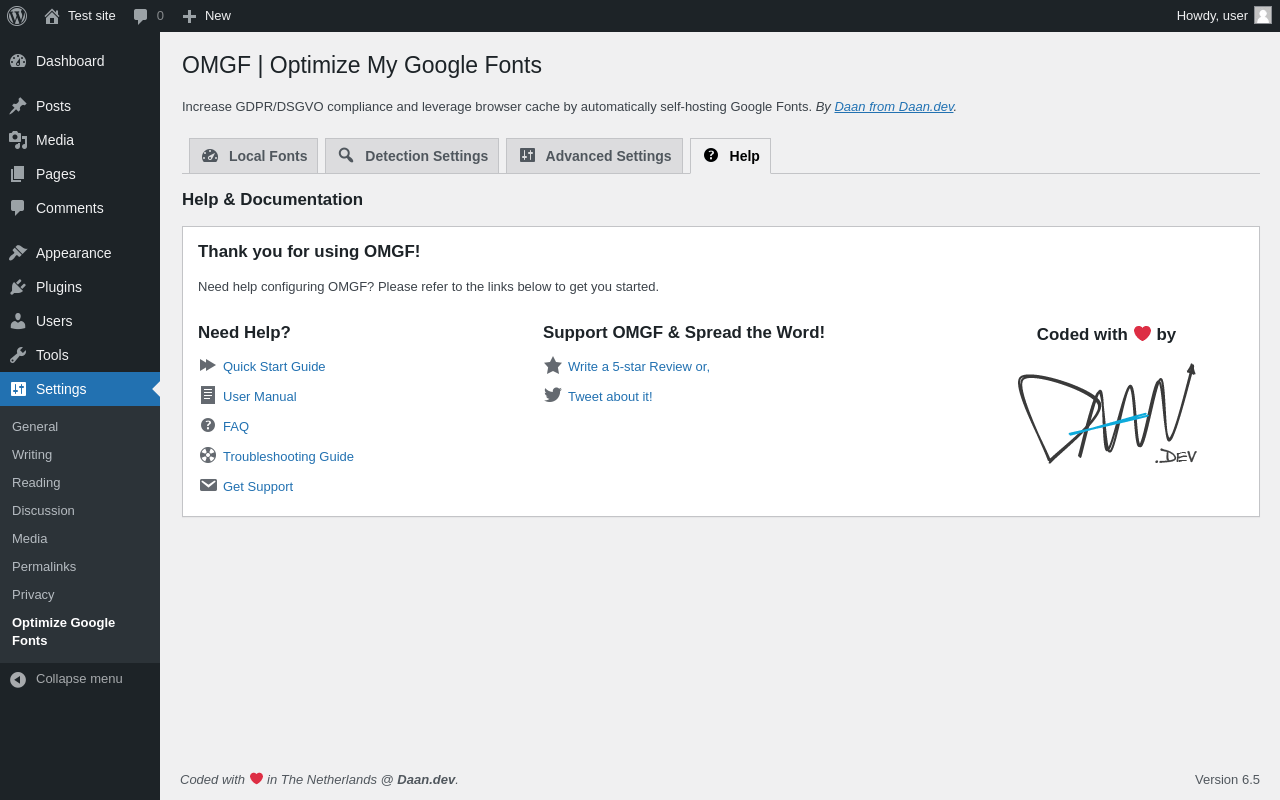Screen dimensions: 1280x800
Task: Open the Appearance menu
Action: pos(73,253)
